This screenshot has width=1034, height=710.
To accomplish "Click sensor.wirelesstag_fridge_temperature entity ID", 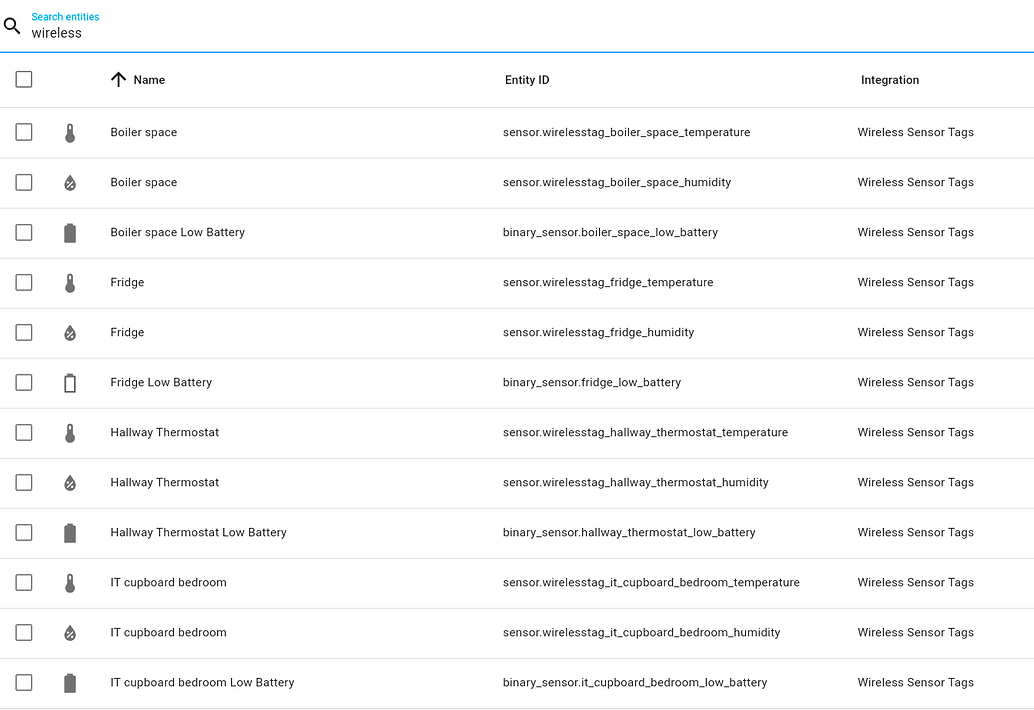I will (x=608, y=282).
